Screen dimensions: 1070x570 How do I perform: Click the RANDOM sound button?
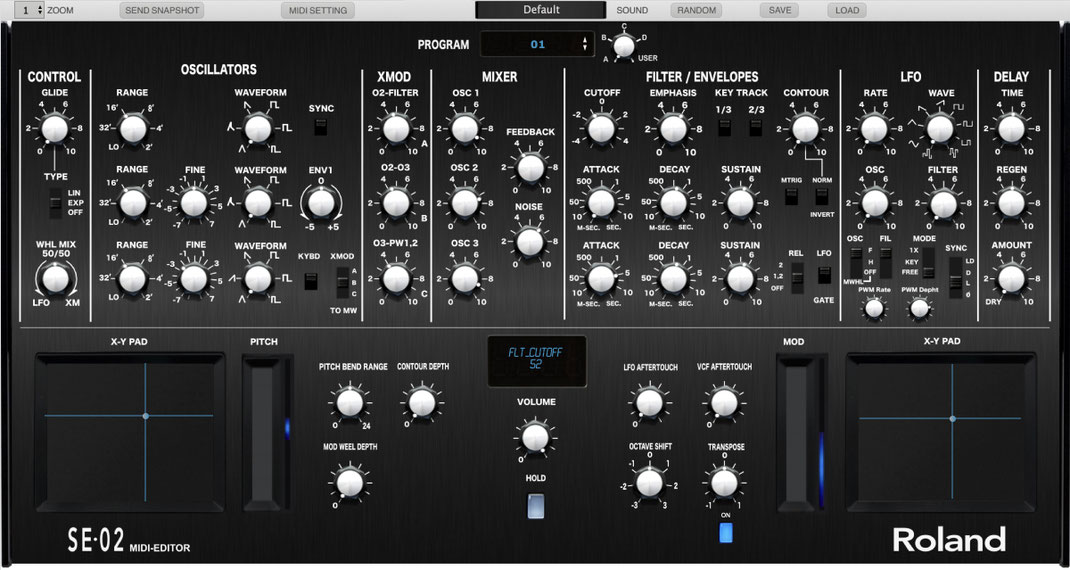click(697, 10)
